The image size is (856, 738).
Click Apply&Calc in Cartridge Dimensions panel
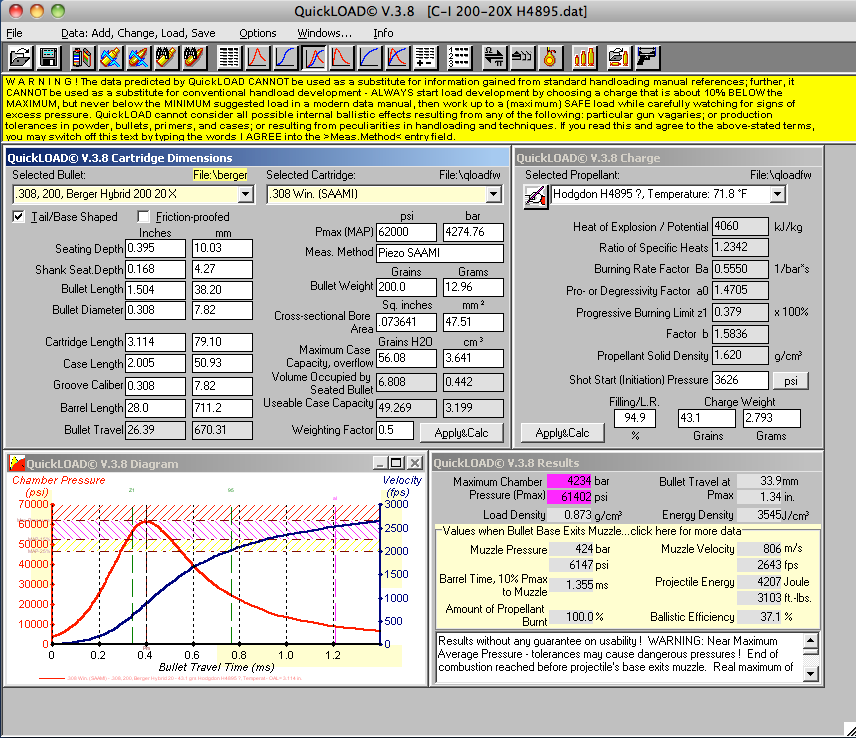(x=461, y=433)
